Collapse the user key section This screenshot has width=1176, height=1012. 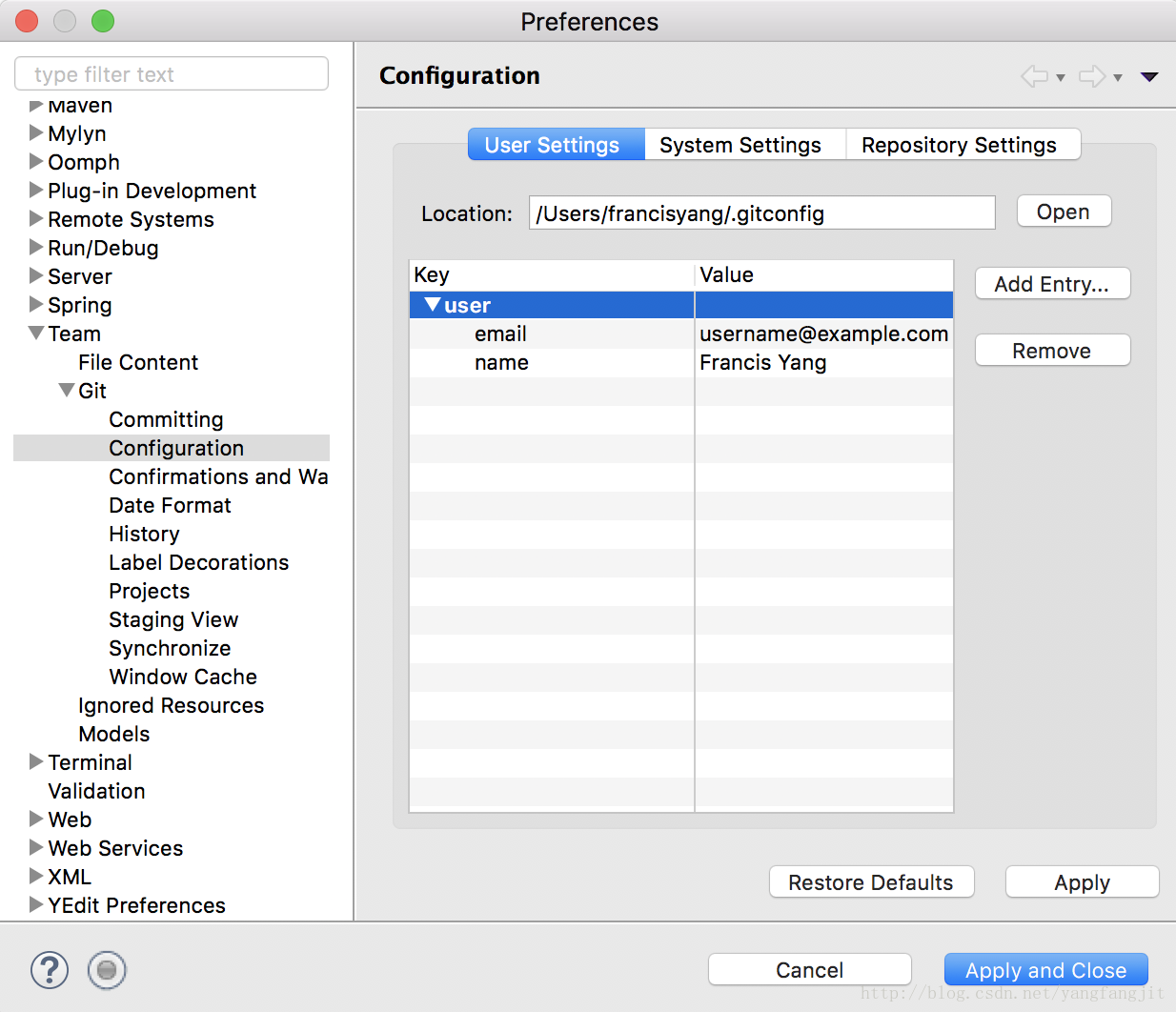[433, 305]
